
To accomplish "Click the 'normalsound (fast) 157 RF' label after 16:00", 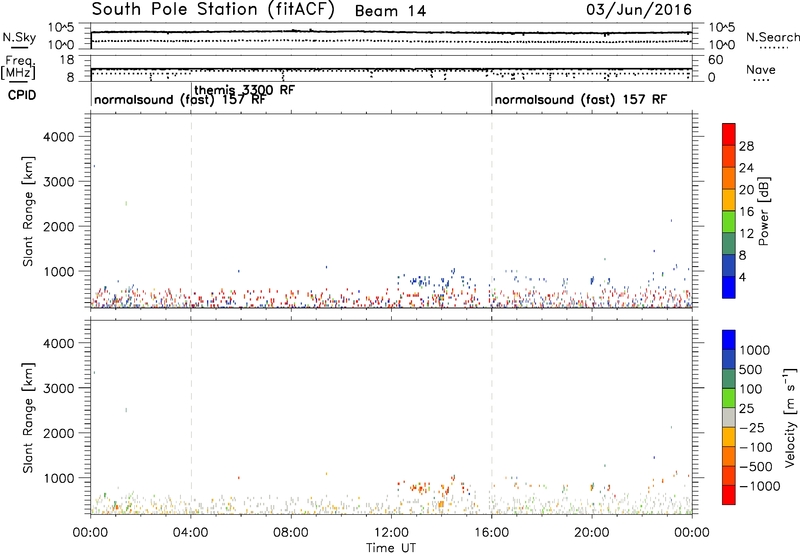I will (x=581, y=99).
